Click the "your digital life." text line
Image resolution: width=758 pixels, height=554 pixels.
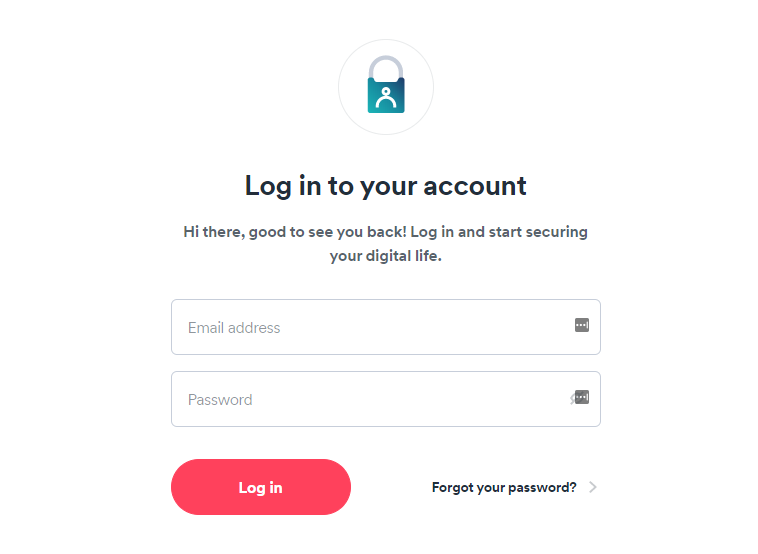385,256
